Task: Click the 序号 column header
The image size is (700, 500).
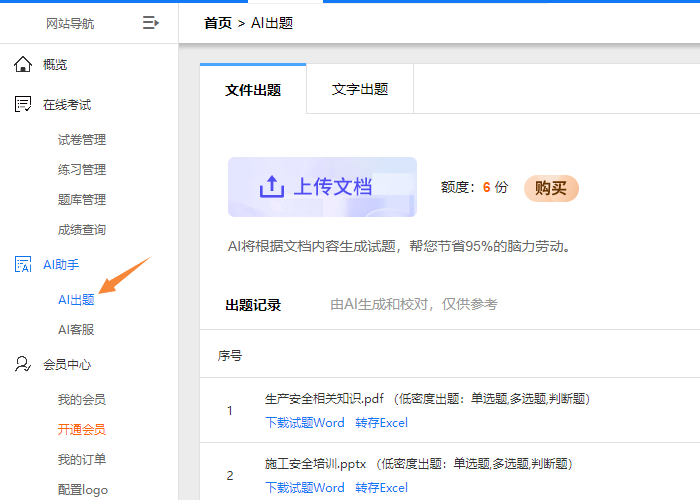Action: tap(230, 356)
